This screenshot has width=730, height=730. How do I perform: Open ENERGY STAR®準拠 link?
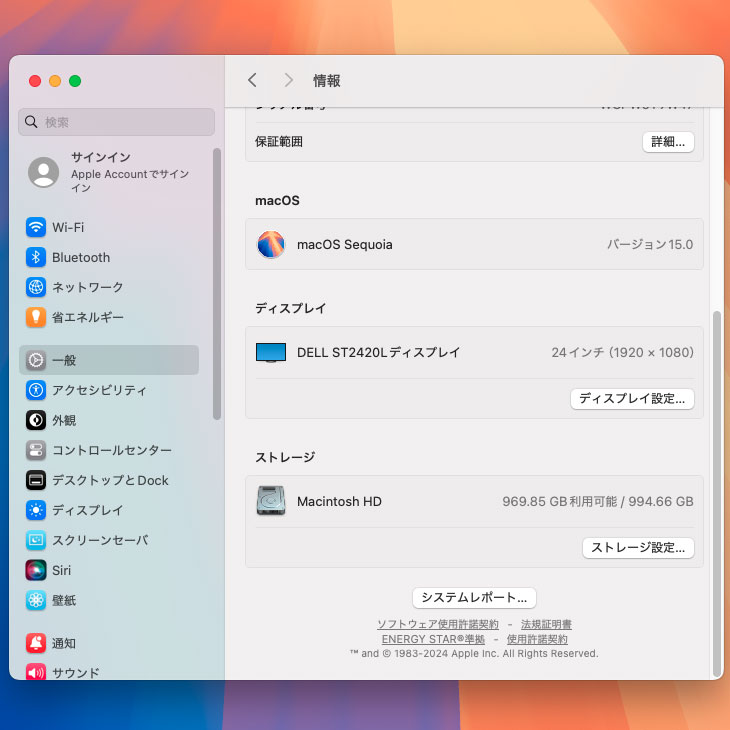point(433,639)
